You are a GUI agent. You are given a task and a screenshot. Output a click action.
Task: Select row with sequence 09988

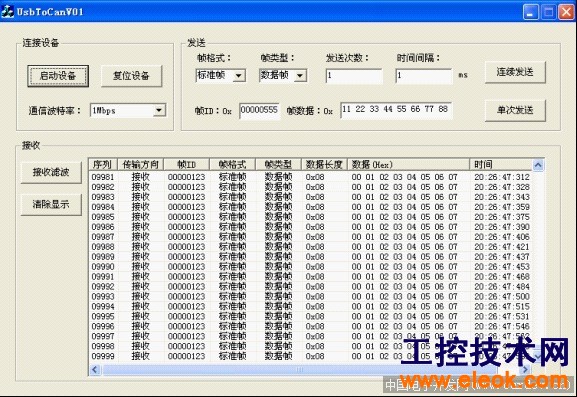tap(311, 247)
